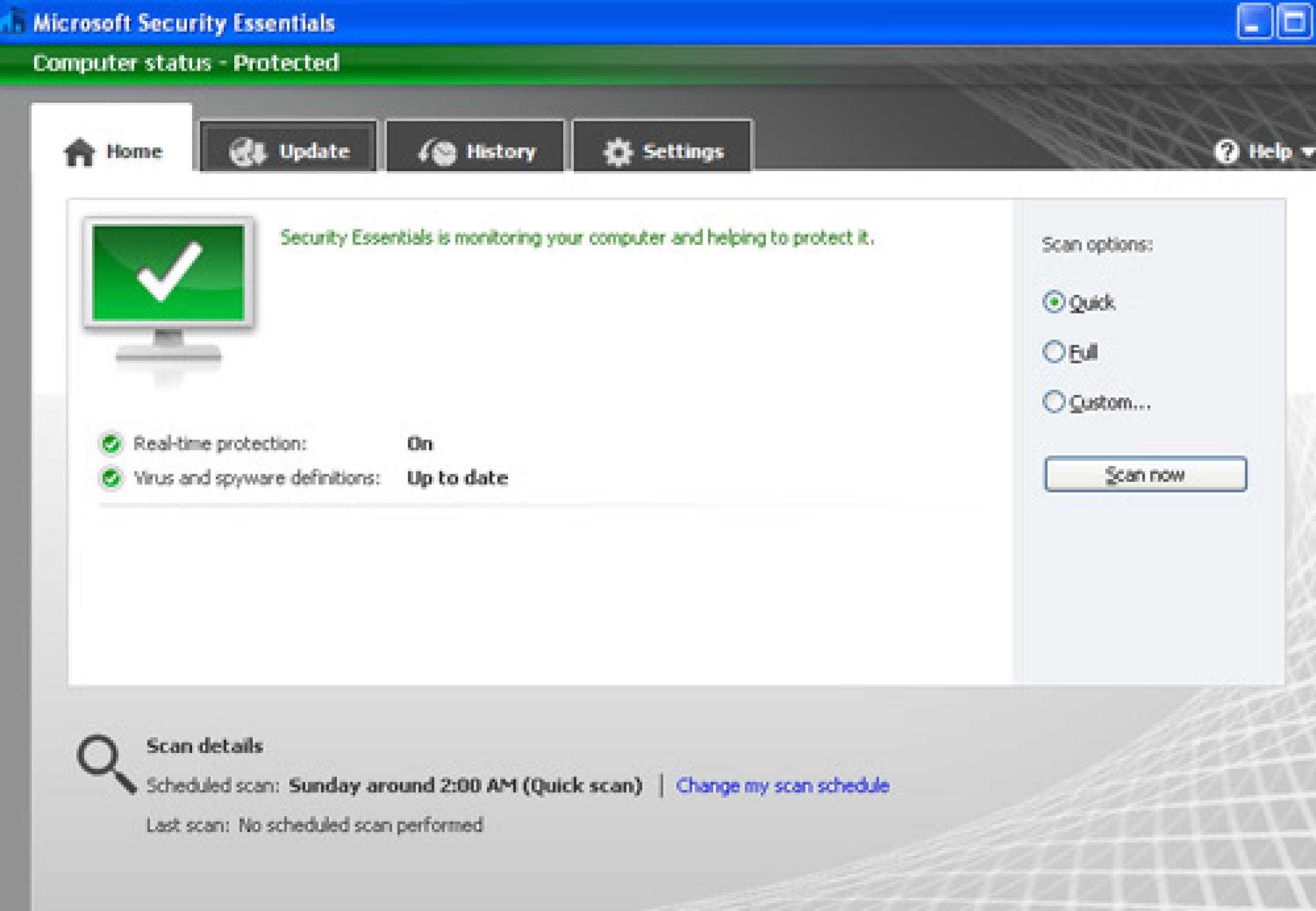1316x911 pixels.
Task: Click the Help question mark icon
Action: point(1226,152)
